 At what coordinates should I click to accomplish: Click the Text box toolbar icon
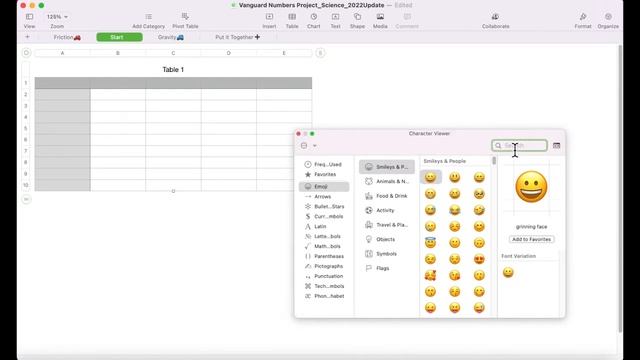point(335,17)
